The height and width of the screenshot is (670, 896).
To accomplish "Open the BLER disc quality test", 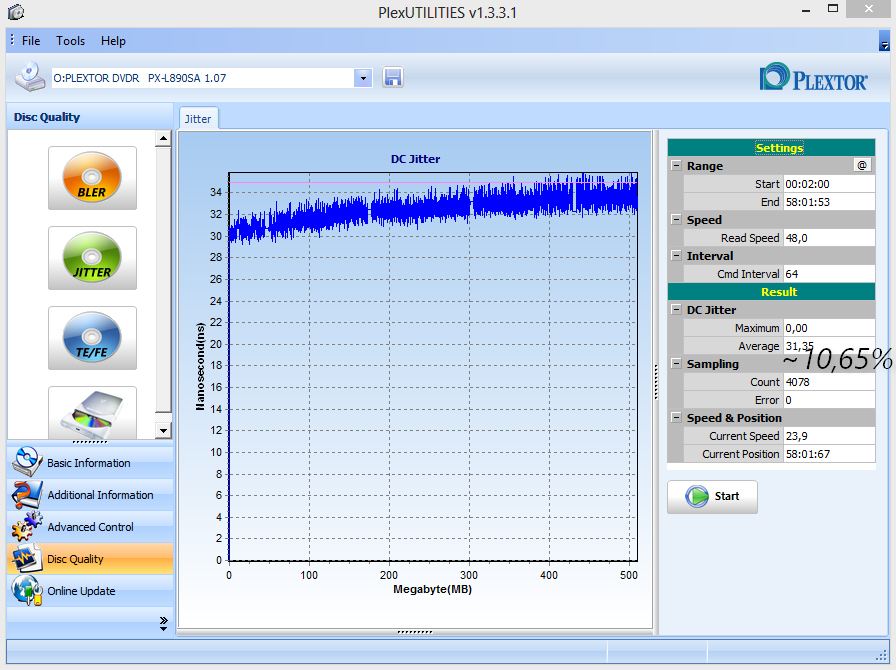I will pos(92,178).
